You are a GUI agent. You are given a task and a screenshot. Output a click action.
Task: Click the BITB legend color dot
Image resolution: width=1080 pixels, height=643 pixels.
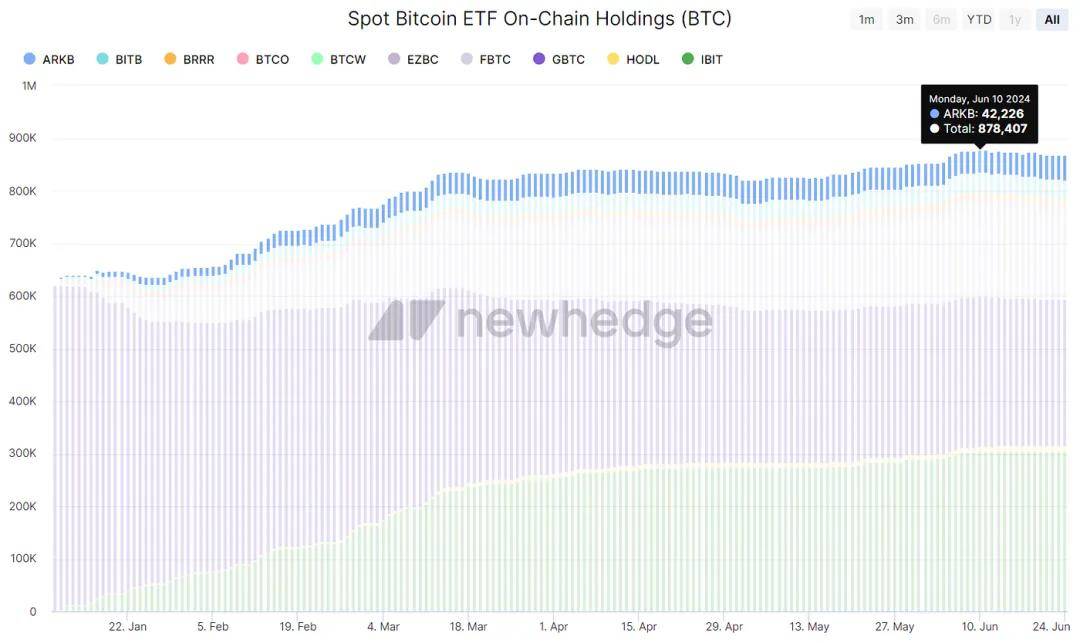point(102,60)
